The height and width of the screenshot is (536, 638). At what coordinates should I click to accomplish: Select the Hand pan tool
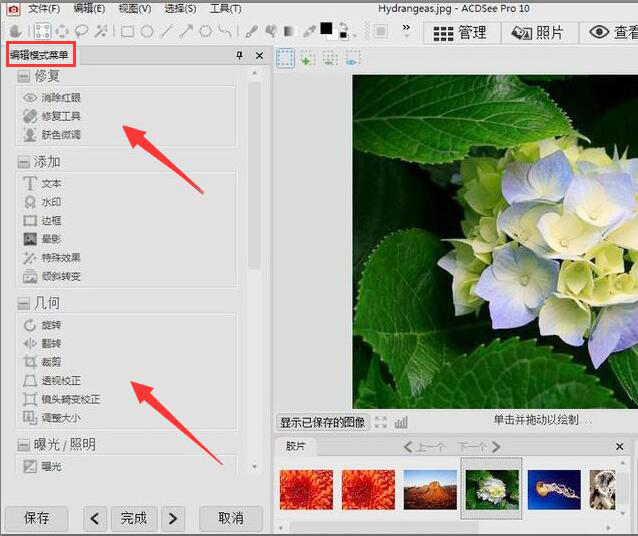tap(15, 31)
